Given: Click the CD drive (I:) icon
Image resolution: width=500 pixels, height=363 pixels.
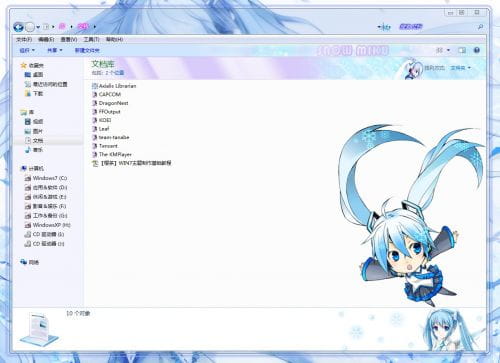Looking at the screenshot, I should tap(28, 234).
